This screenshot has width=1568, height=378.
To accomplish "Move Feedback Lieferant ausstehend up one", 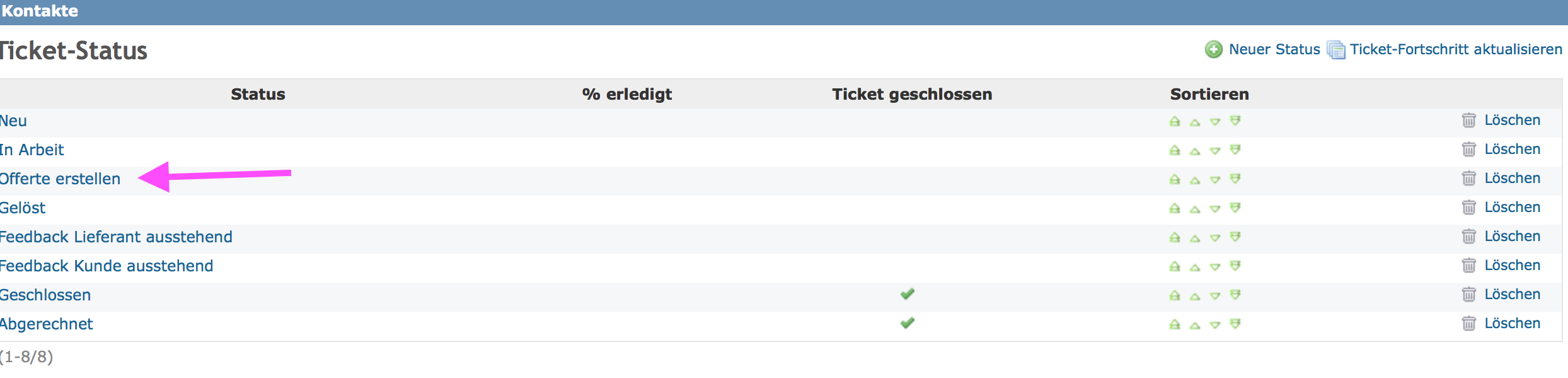I will pos(1195,238).
